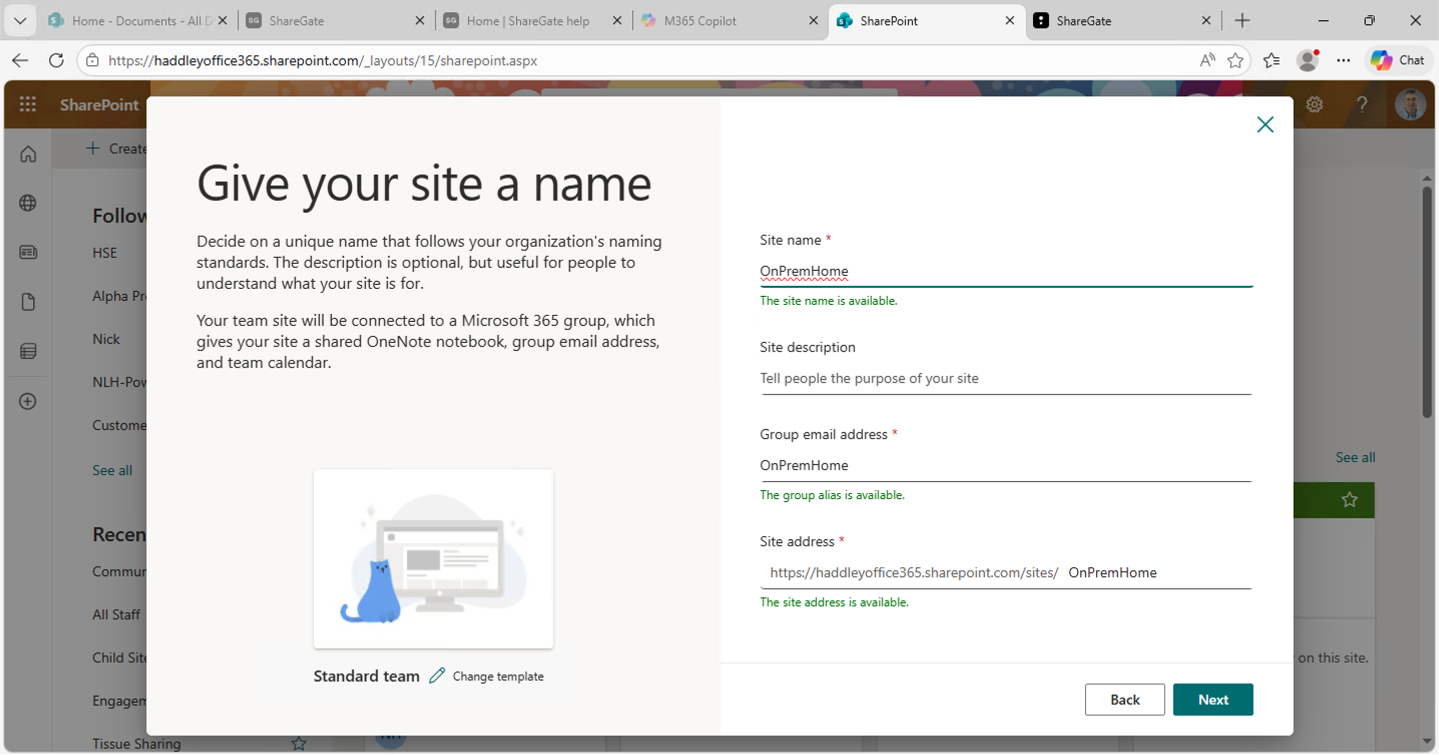View site information lock icon

coord(92,60)
